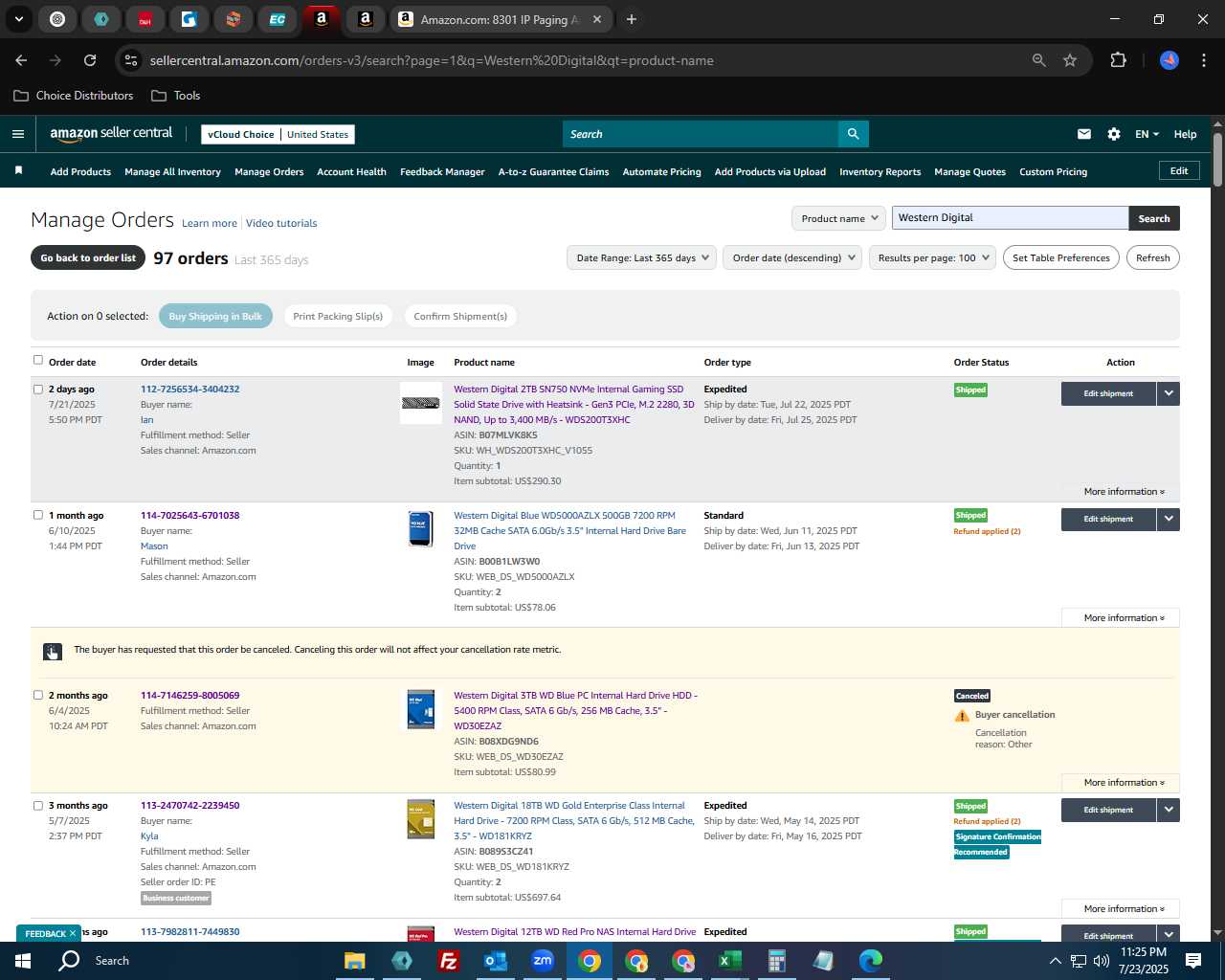Select order 114-7146259-8005069 checkbox

[x=38, y=695]
